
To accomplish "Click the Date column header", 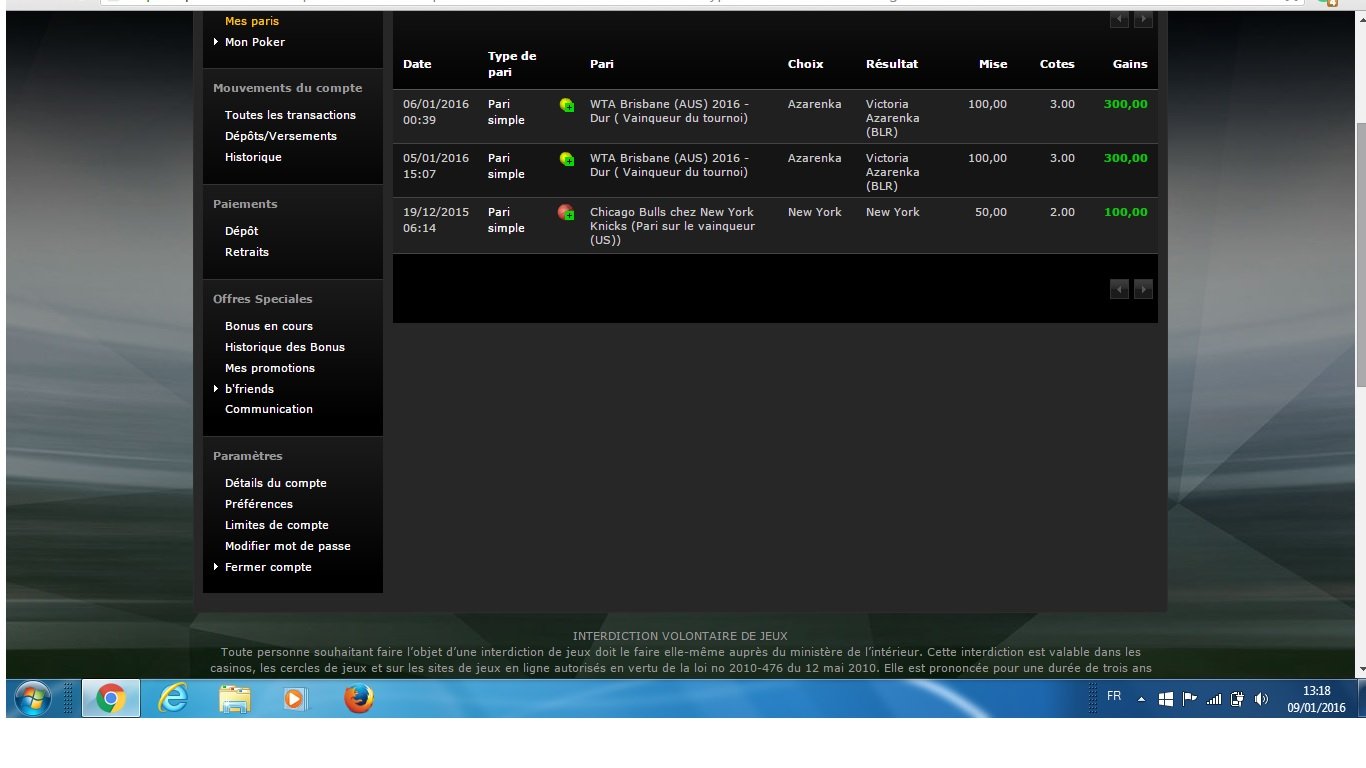I will pyautogui.click(x=417, y=64).
